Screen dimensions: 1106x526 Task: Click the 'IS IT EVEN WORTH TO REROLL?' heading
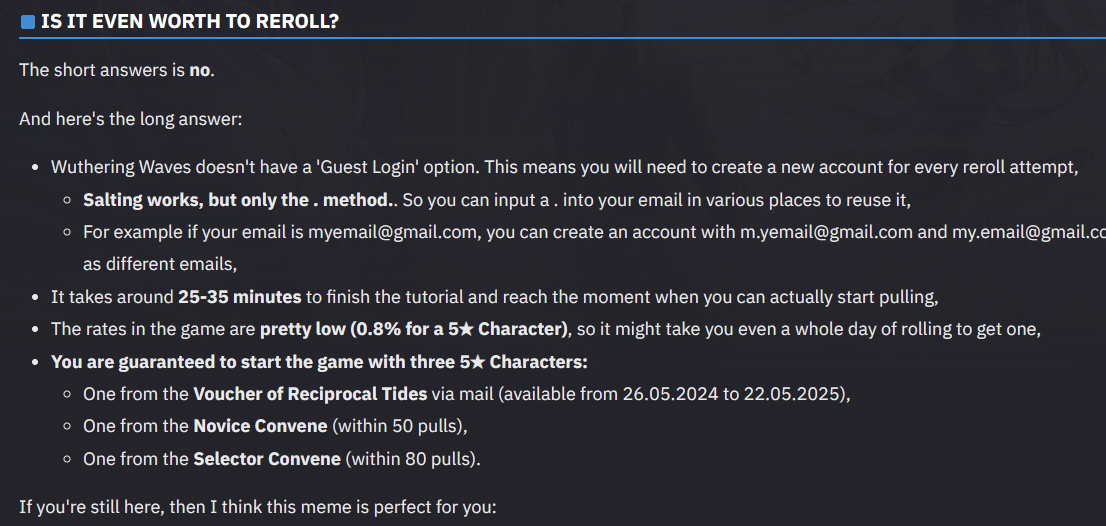click(x=189, y=22)
